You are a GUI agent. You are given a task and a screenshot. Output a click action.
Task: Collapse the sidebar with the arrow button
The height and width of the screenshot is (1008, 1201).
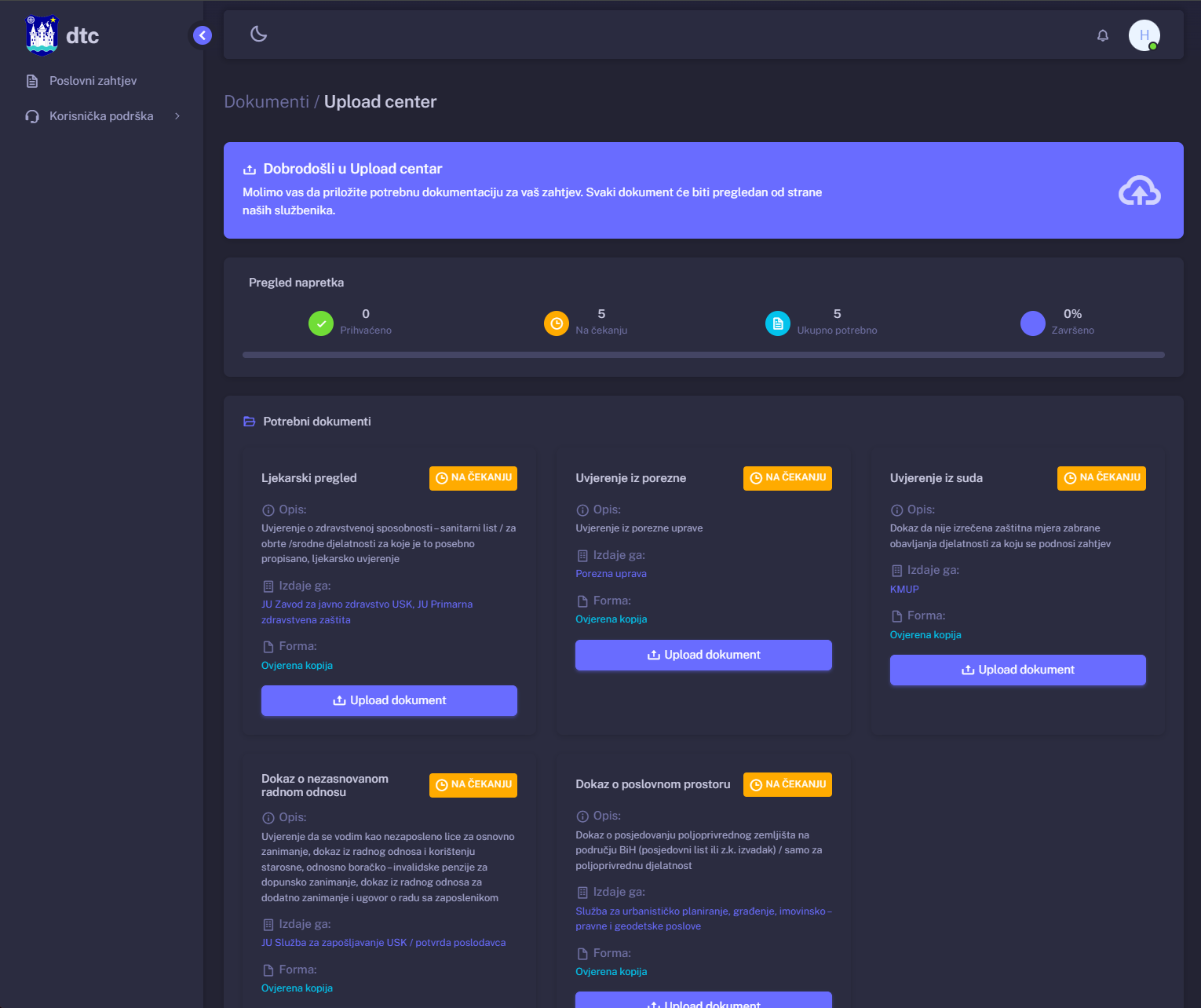click(x=203, y=35)
